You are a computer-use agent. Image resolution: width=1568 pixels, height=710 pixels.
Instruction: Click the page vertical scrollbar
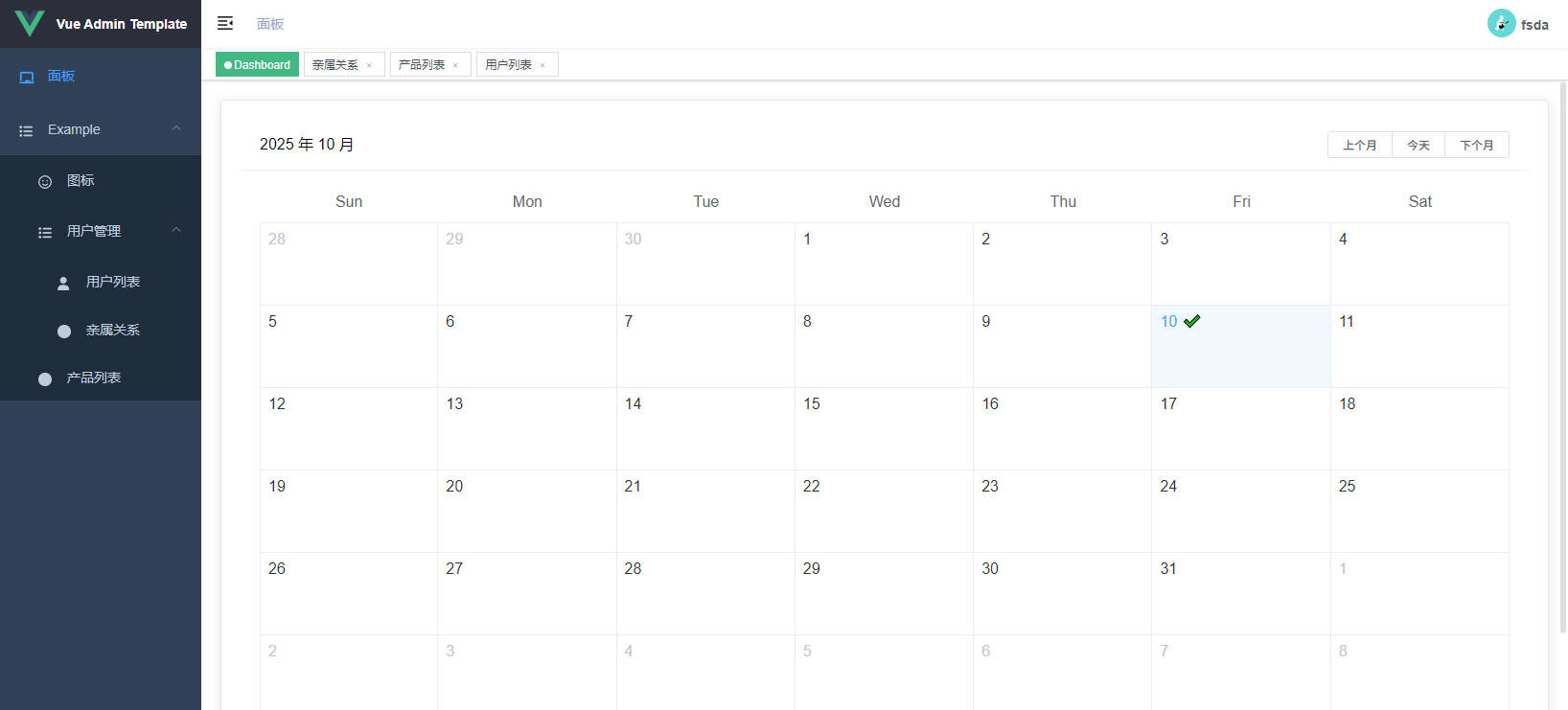1562,355
